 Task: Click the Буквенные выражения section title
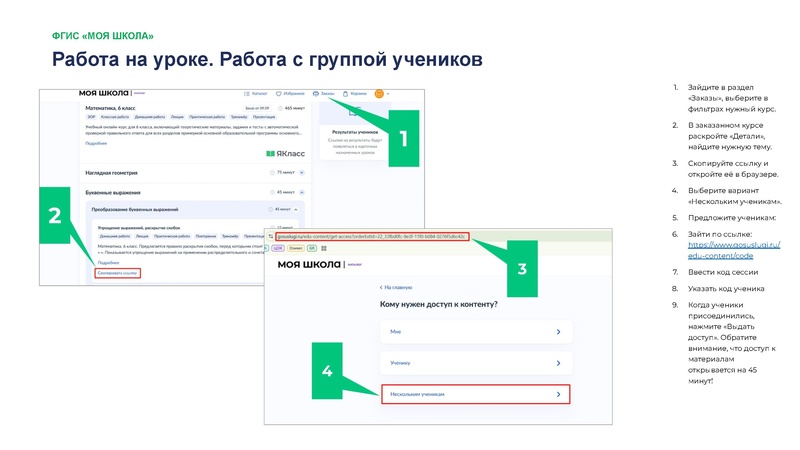click(x=113, y=193)
